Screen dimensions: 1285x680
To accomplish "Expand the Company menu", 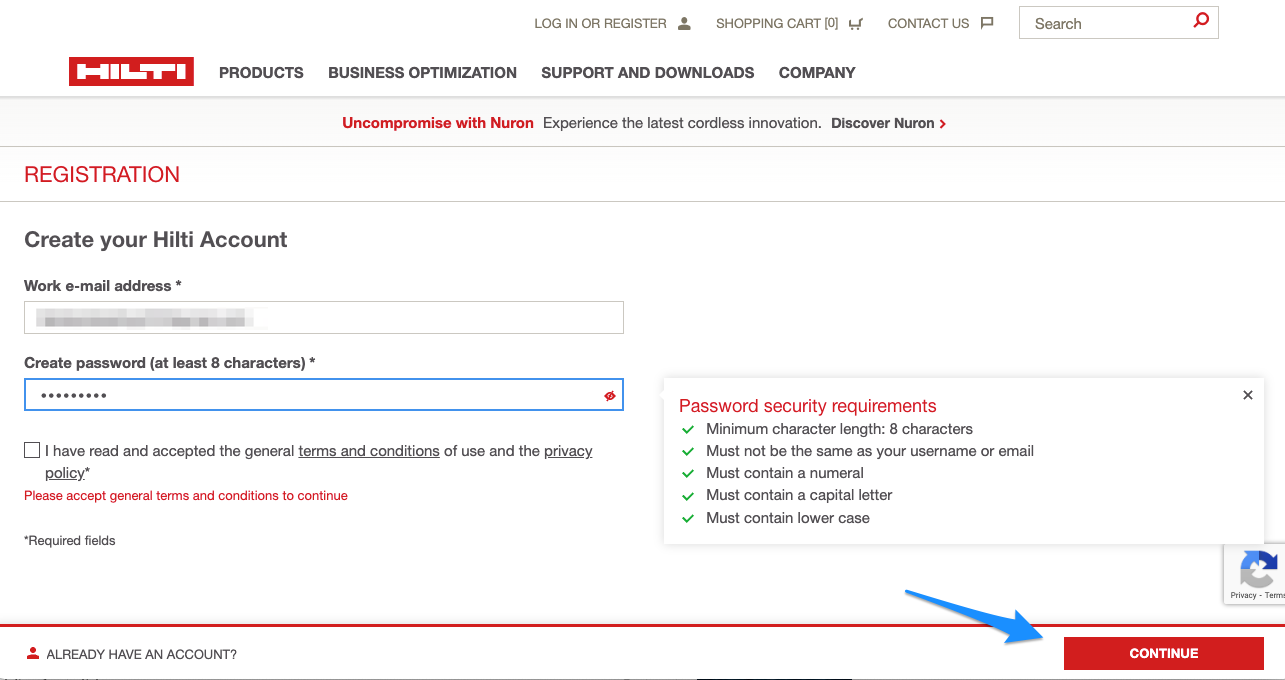I will coord(816,73).
